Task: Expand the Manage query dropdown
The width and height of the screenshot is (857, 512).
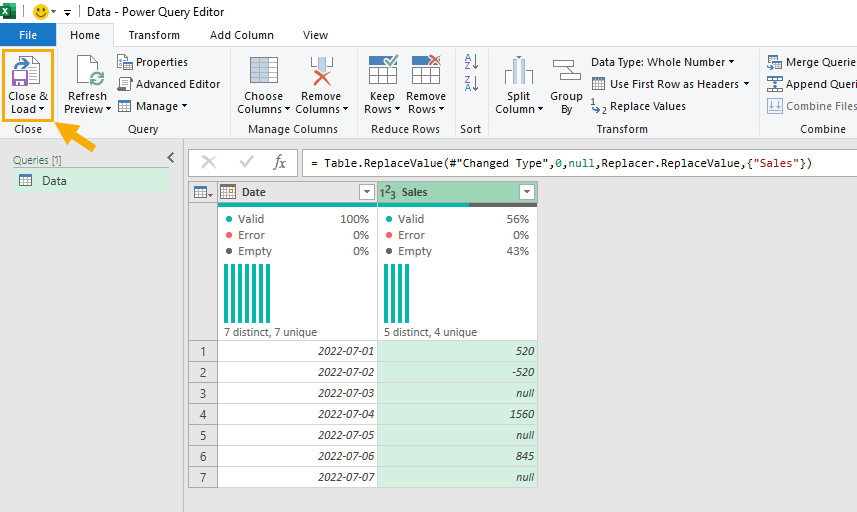Action: tap(184, 106)
